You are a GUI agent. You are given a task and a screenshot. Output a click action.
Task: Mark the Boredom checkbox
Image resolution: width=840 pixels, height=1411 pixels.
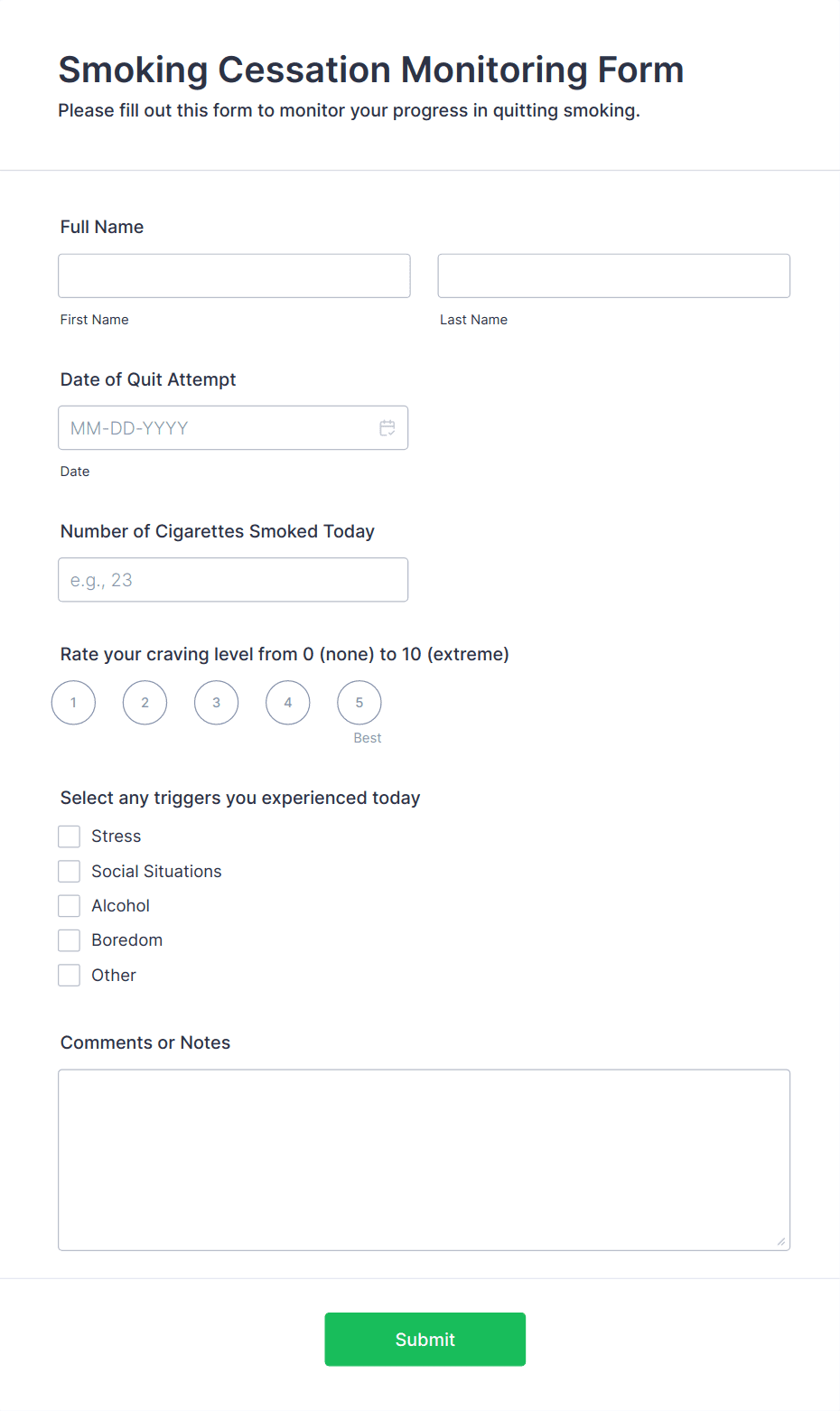click(70, 940)
